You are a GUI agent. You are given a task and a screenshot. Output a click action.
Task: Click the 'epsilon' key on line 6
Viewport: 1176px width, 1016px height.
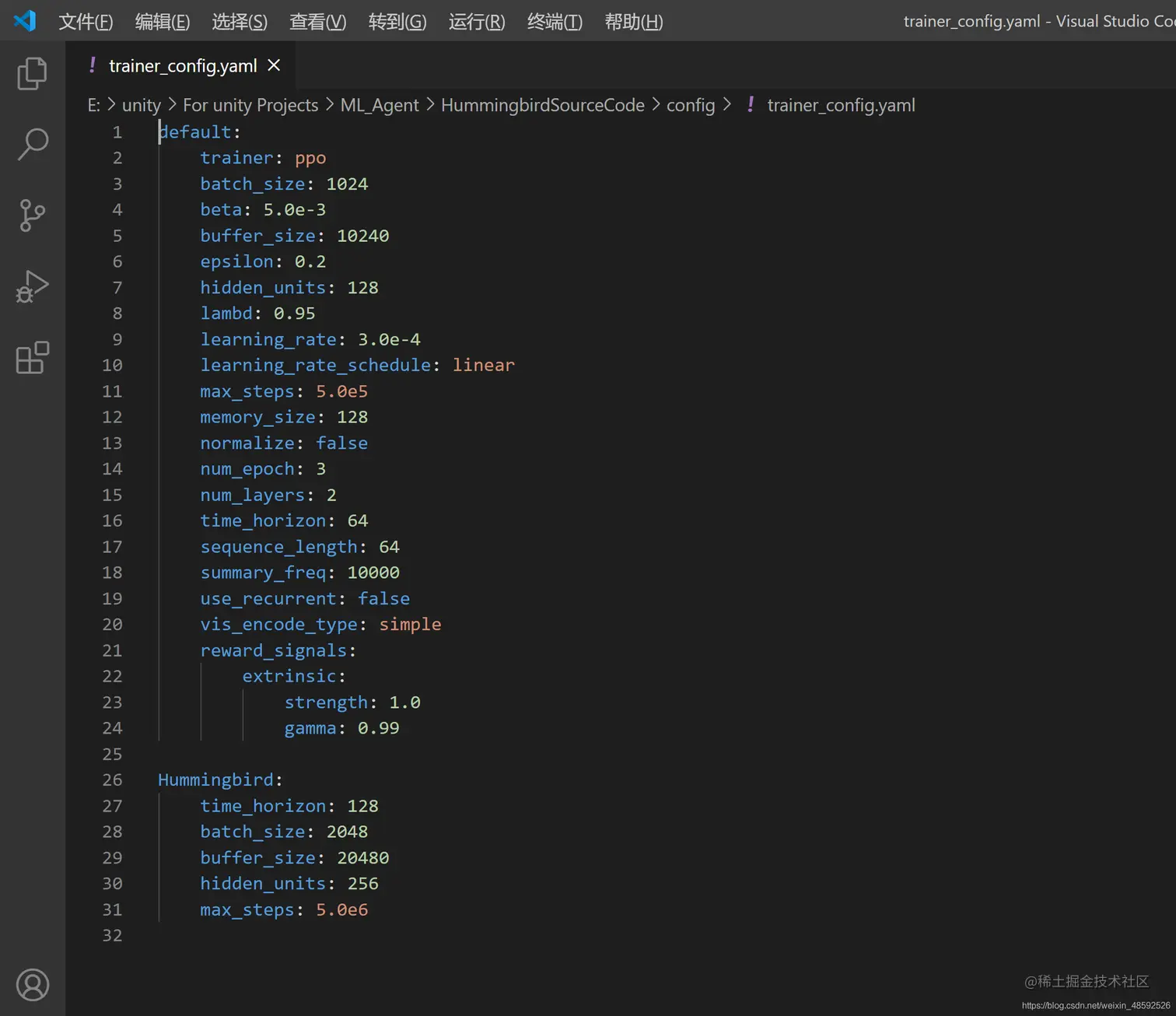point(236,261)
